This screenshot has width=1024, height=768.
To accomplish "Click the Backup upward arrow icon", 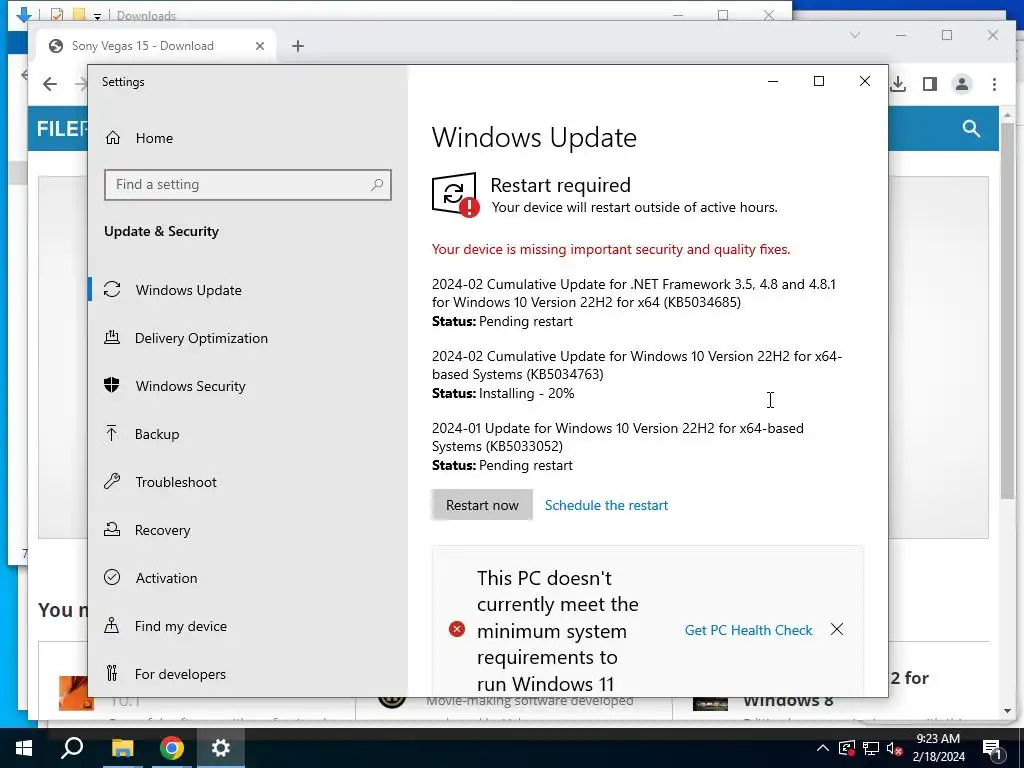I will (112, 433).
